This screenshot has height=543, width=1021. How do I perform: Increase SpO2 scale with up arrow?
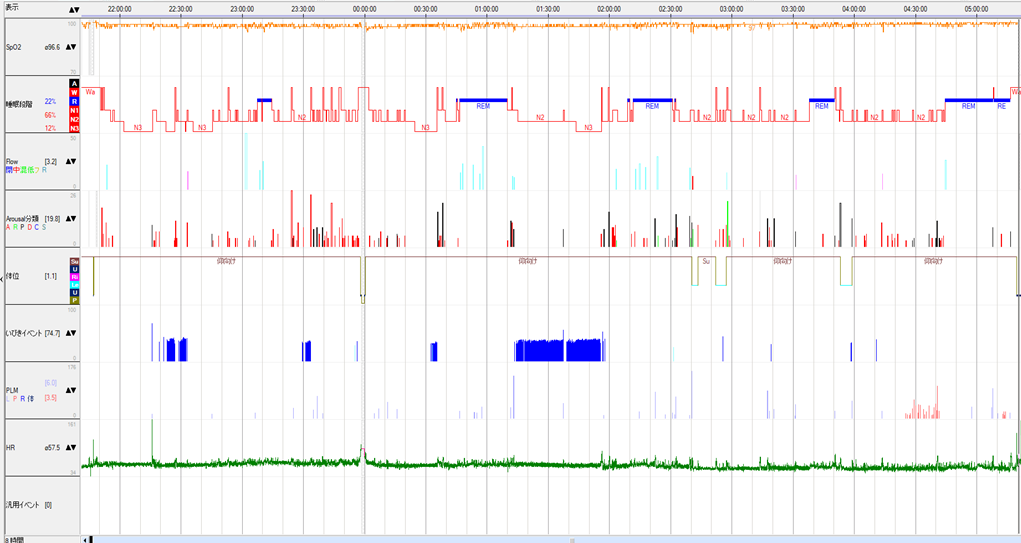68,47
